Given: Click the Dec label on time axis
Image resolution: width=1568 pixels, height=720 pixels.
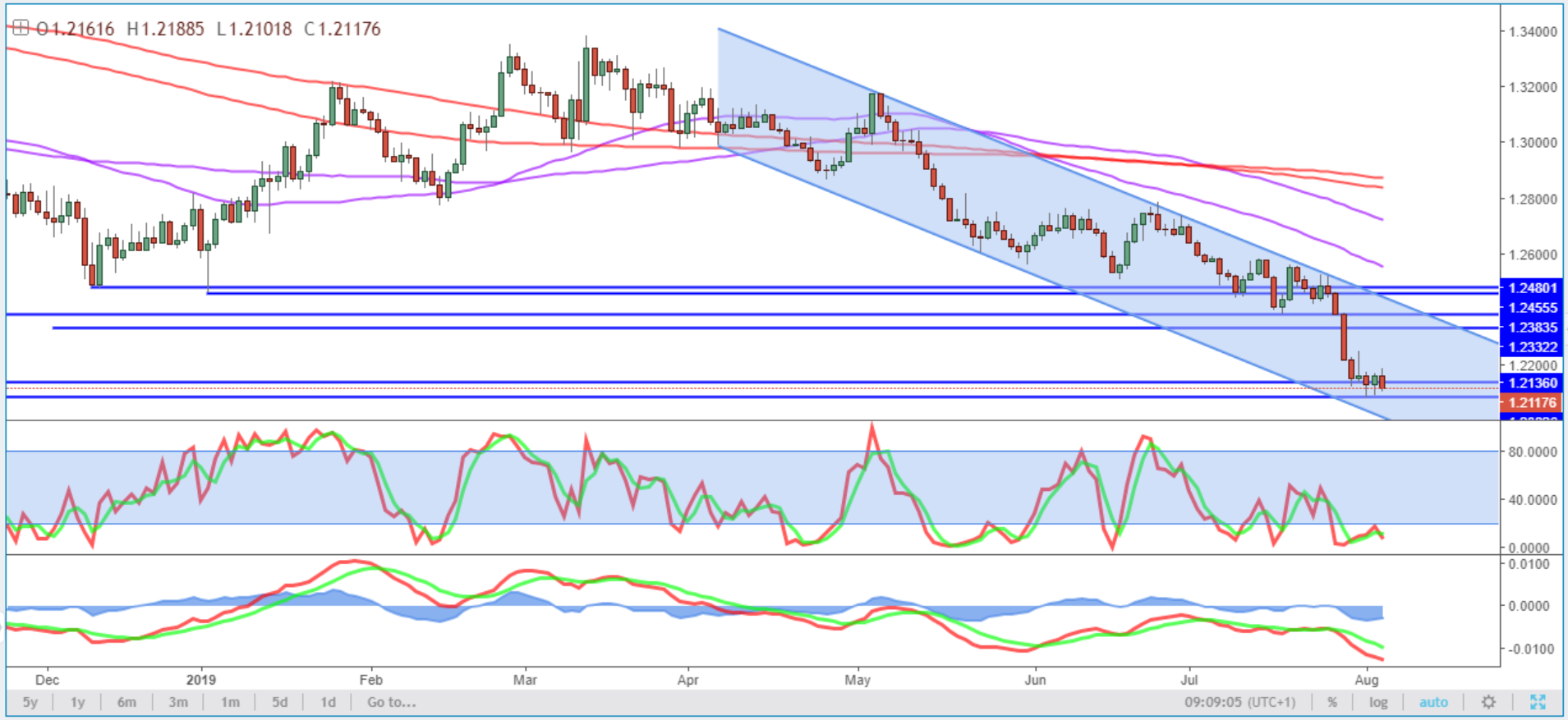Looking at the screenshot, I should (x=47, y=680).
